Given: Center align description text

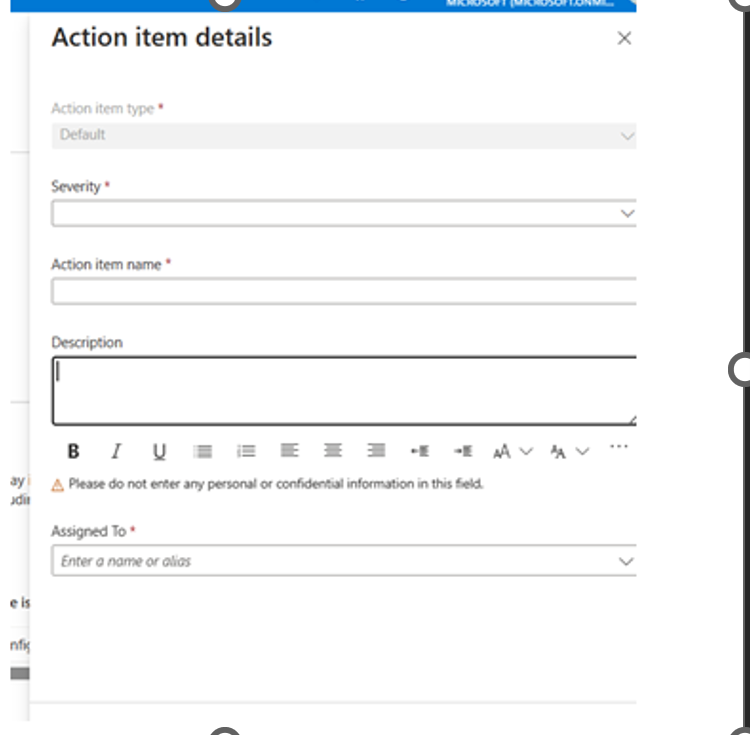Looking at the screenshot, I should 333,450.
